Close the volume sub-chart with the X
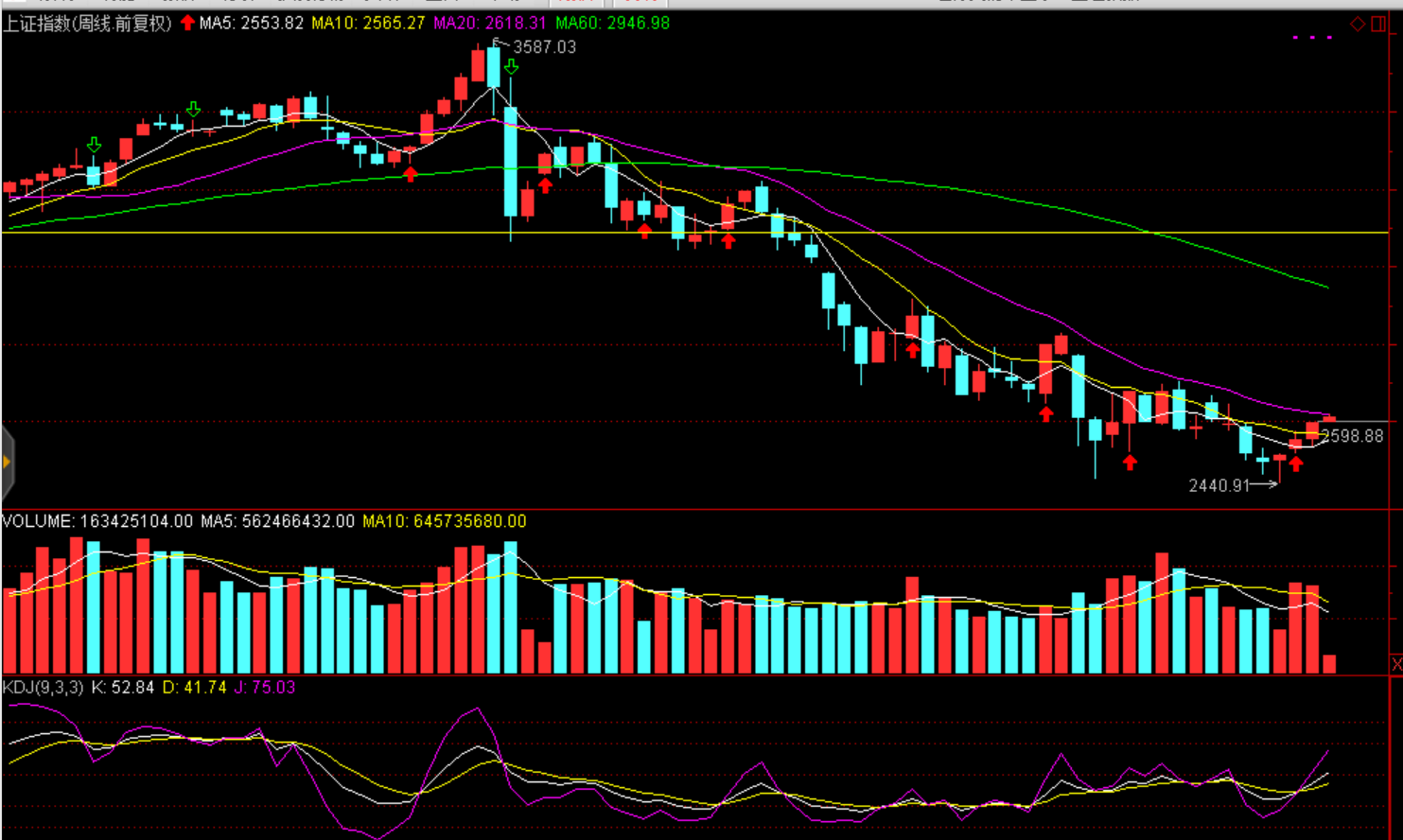This screenshot has height=840, width=1403. [x=1395, y=664]
